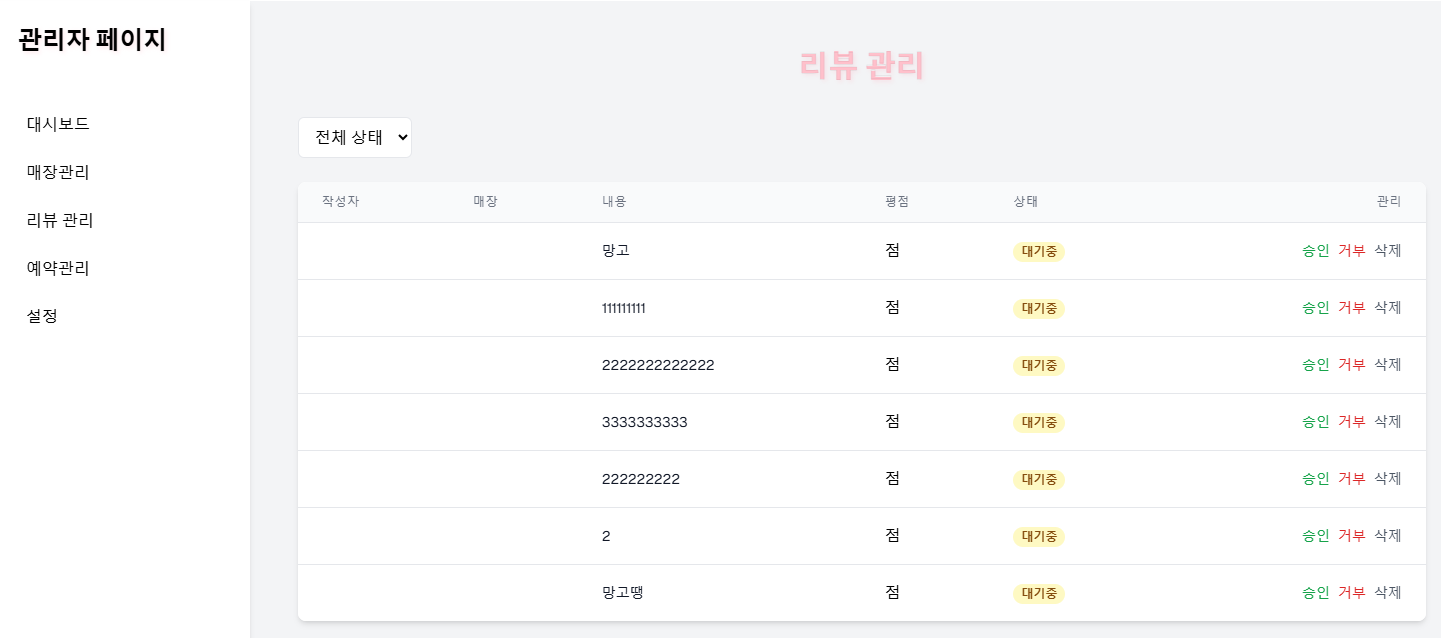The width and height of the screenshot is (1441, 638).
Task: Click the 대기중 badge in 망고땡 row
Action: pos(1039,593)
